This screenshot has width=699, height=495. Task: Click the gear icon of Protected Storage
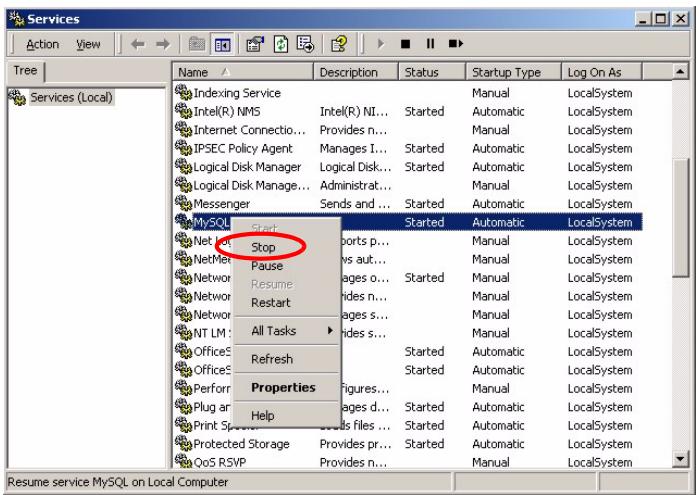183,443
